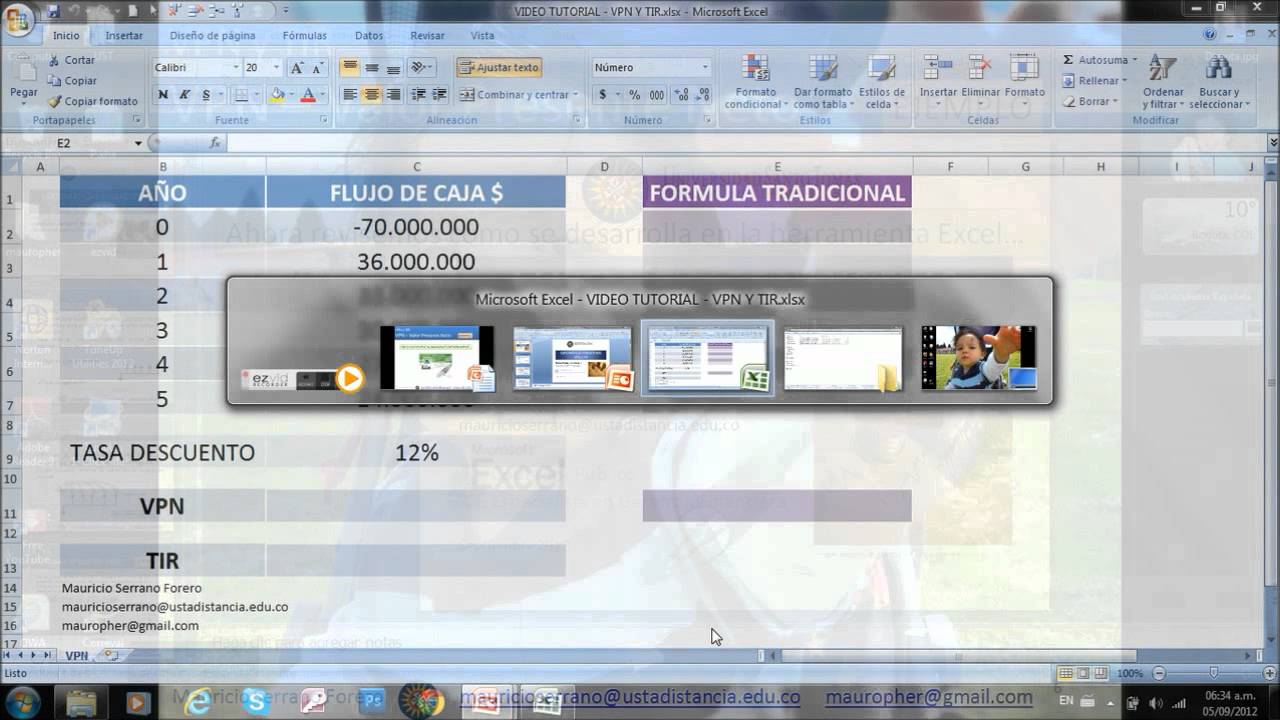Switch to Revisar ribbon tab

427,35
